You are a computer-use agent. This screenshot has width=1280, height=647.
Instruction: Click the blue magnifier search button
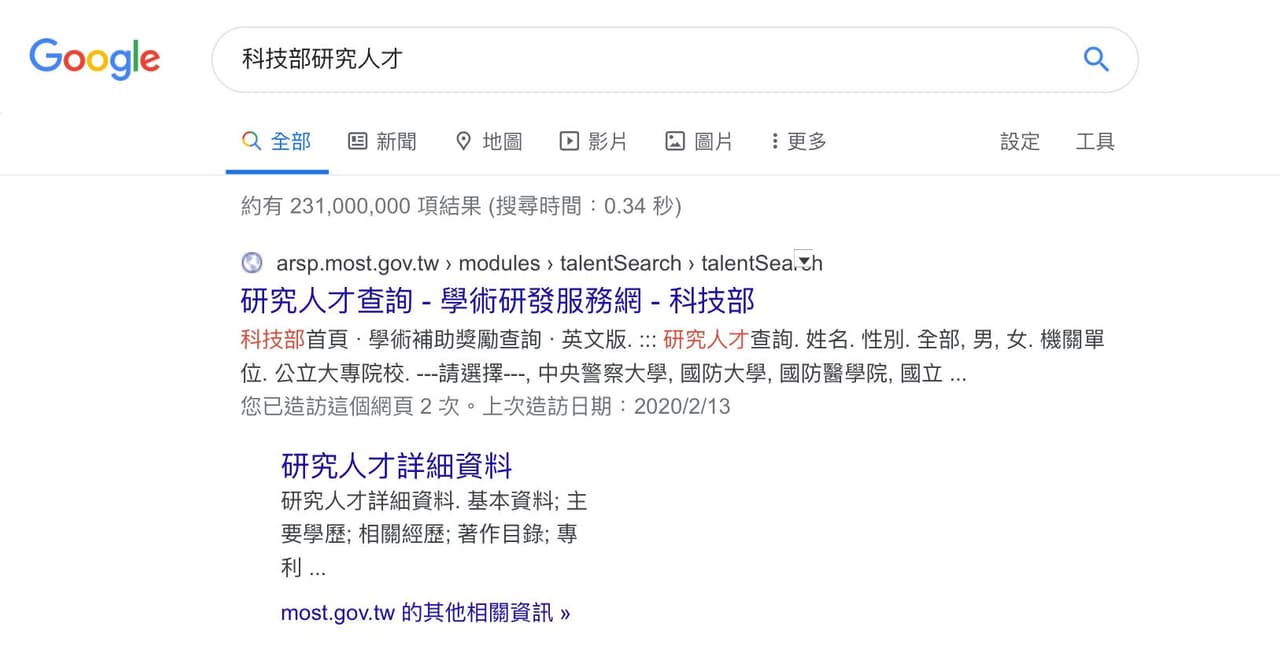(x=1096, y=59)
